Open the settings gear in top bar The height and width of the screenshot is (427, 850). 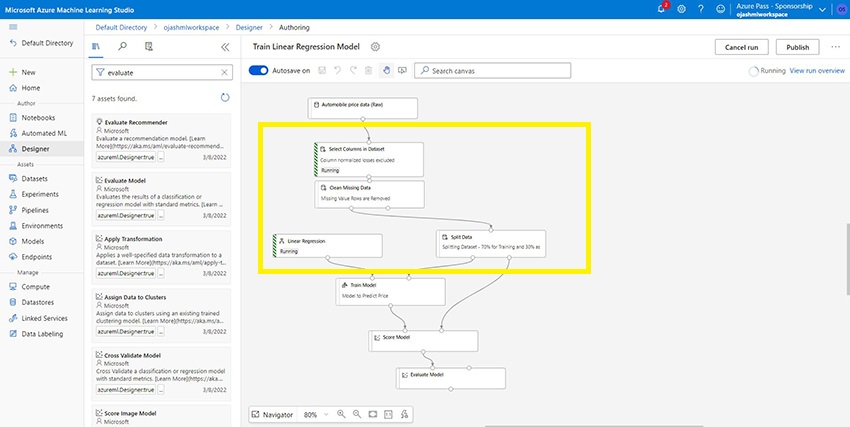pyautogui.click(x=681, y=9)
